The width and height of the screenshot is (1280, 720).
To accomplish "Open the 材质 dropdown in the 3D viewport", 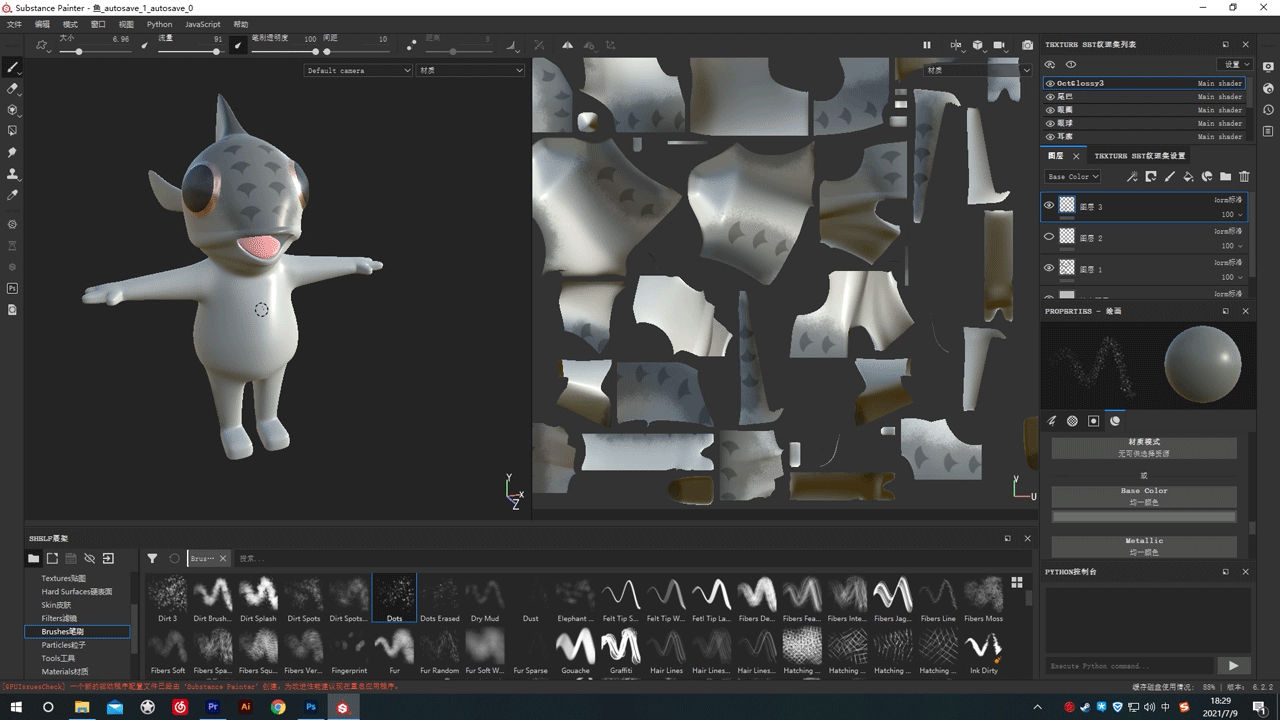I will pyautogui.click(x=470, y=71).
